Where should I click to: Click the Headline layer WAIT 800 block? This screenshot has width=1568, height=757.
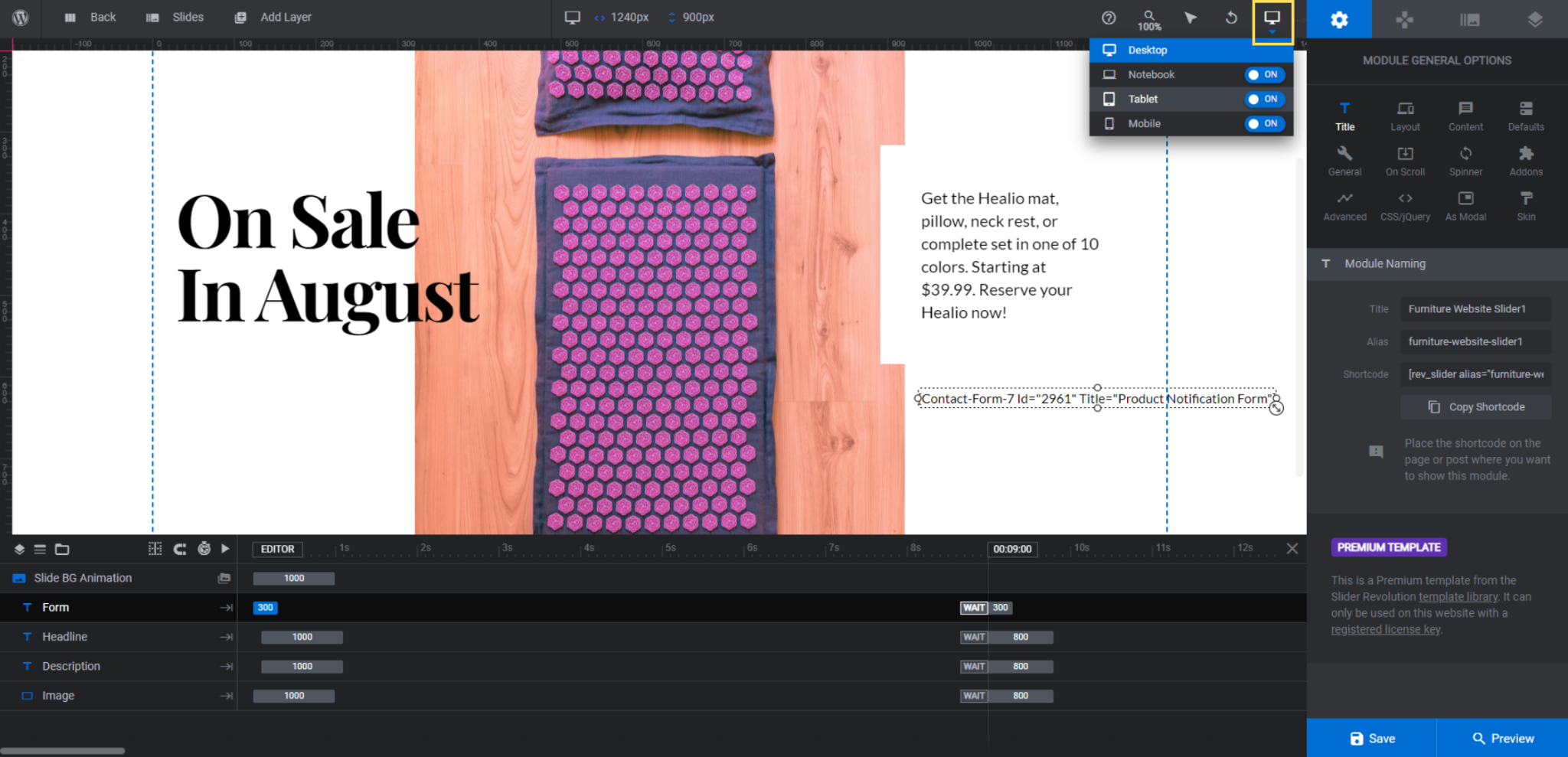(x=1007, y=638)
